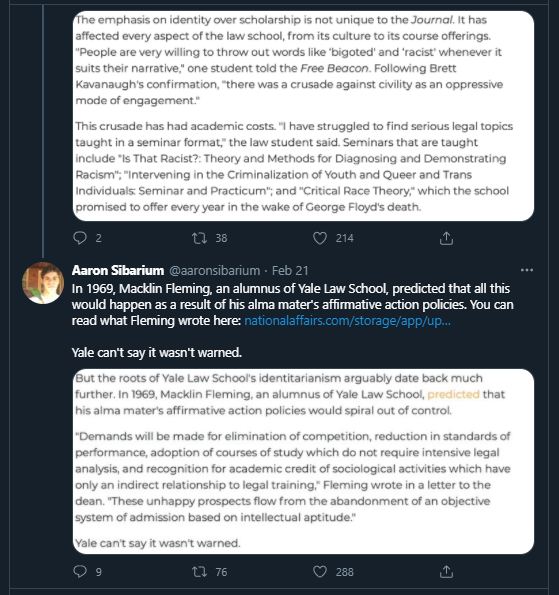Open Aaron Sibarium's profile picture
Viewport: 559px width, 595px height.
43,283
